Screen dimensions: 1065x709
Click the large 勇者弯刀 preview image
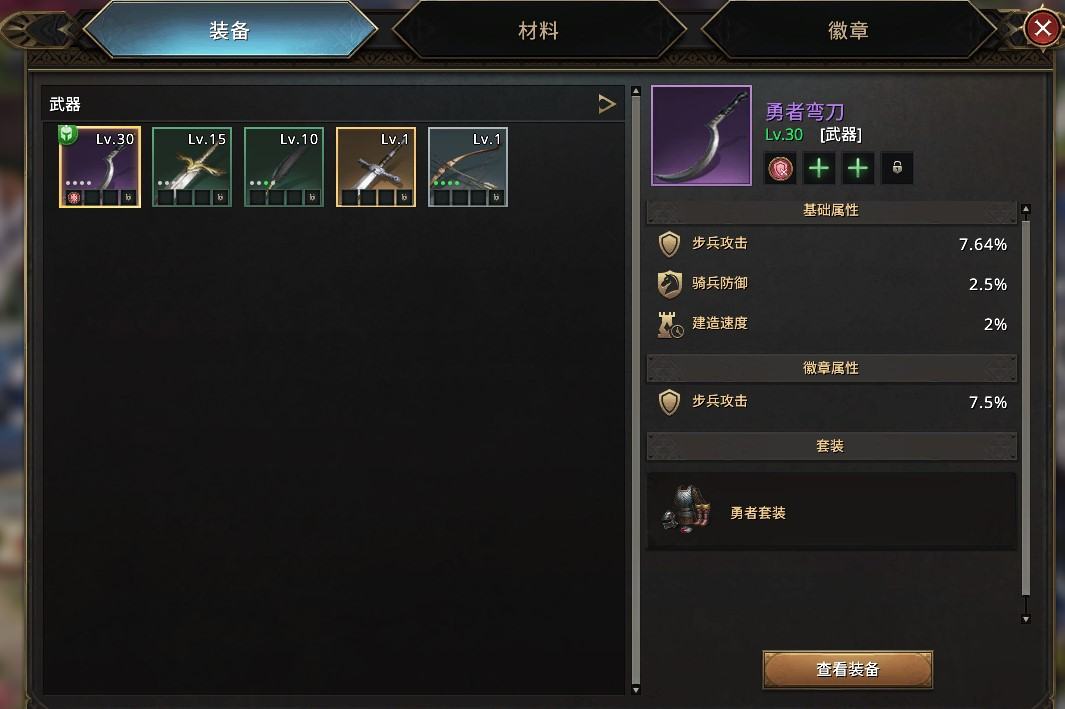click(702, 135)
